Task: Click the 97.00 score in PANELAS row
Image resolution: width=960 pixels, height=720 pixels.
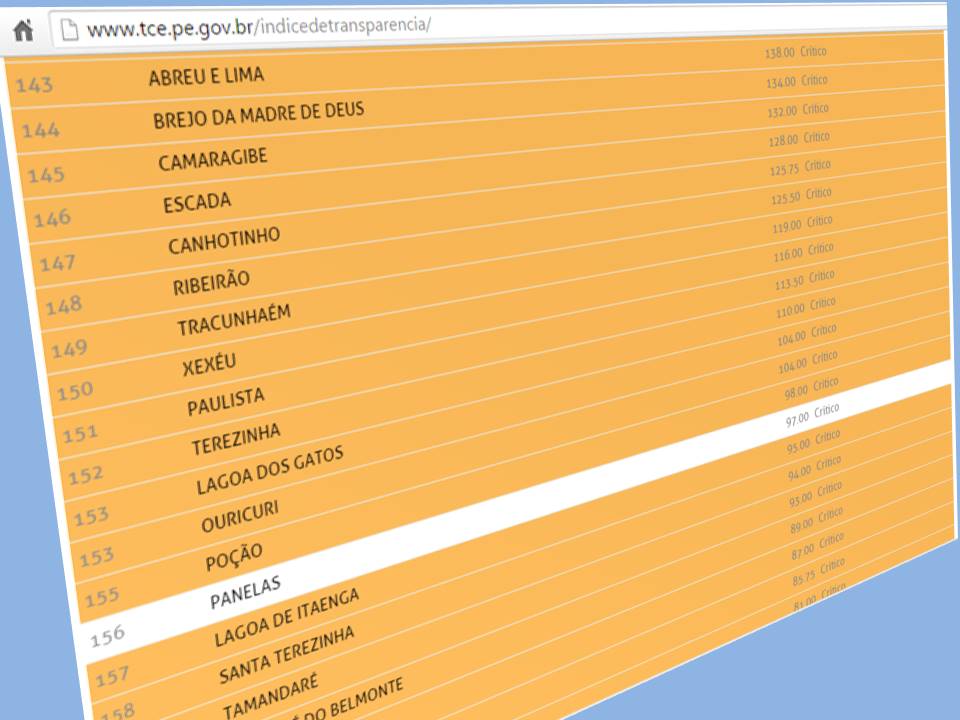Action: (798, 419)
